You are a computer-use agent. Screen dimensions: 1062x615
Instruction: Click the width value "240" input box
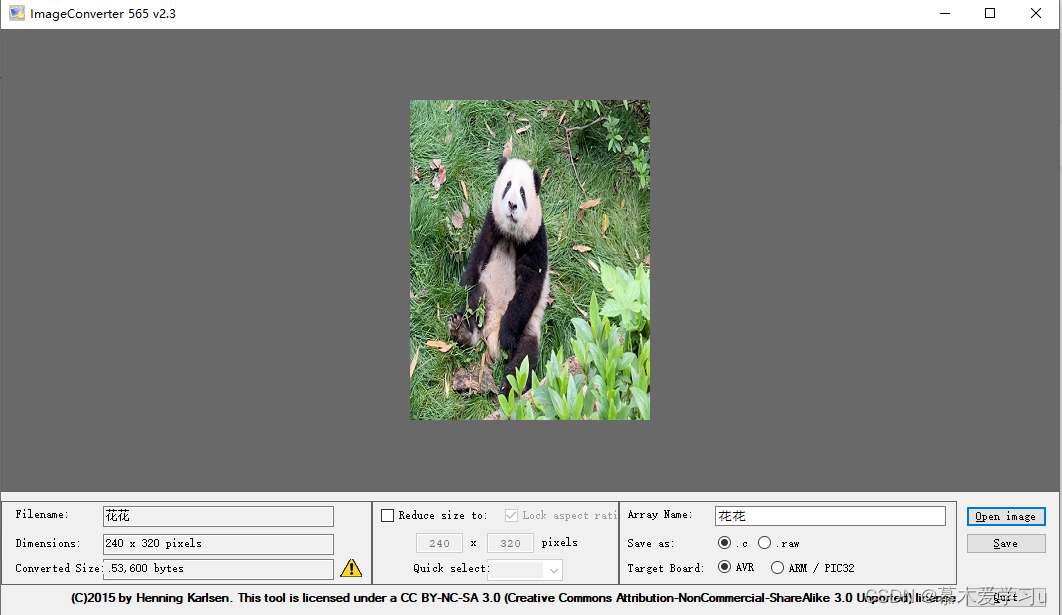(x=439, y=542)
